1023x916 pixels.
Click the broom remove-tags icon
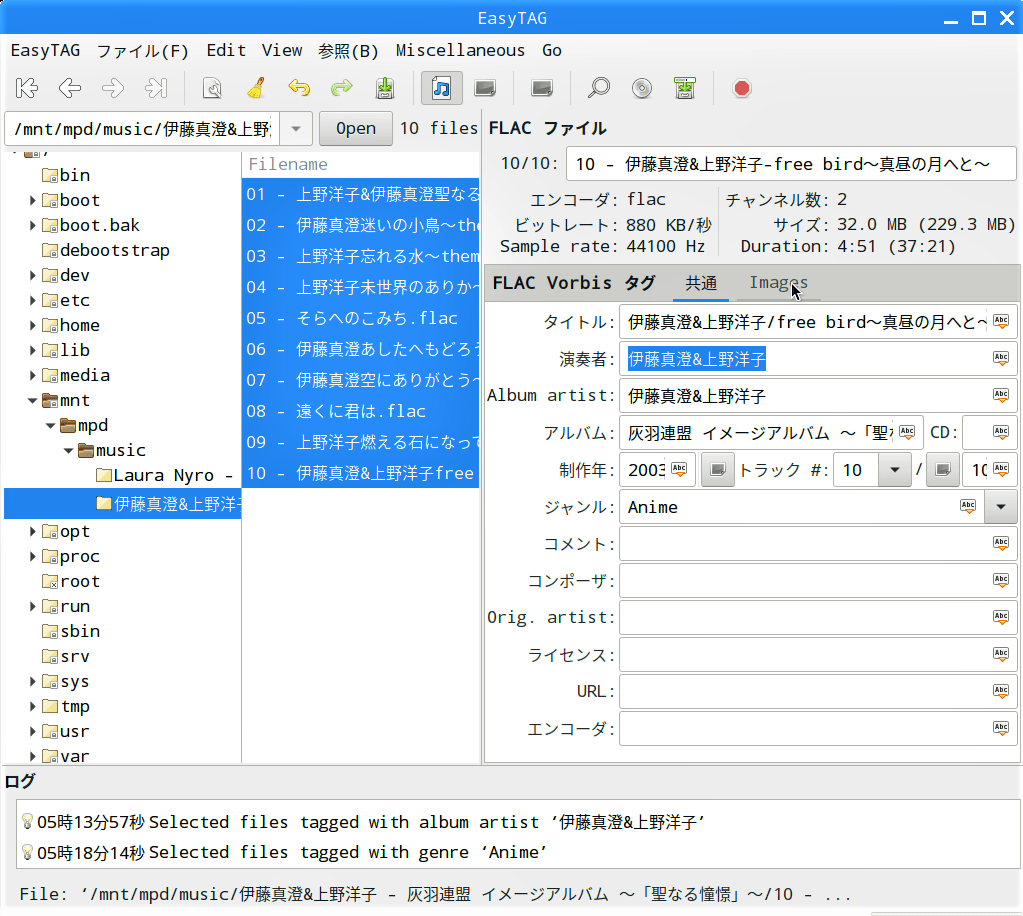tap(256, 88)
